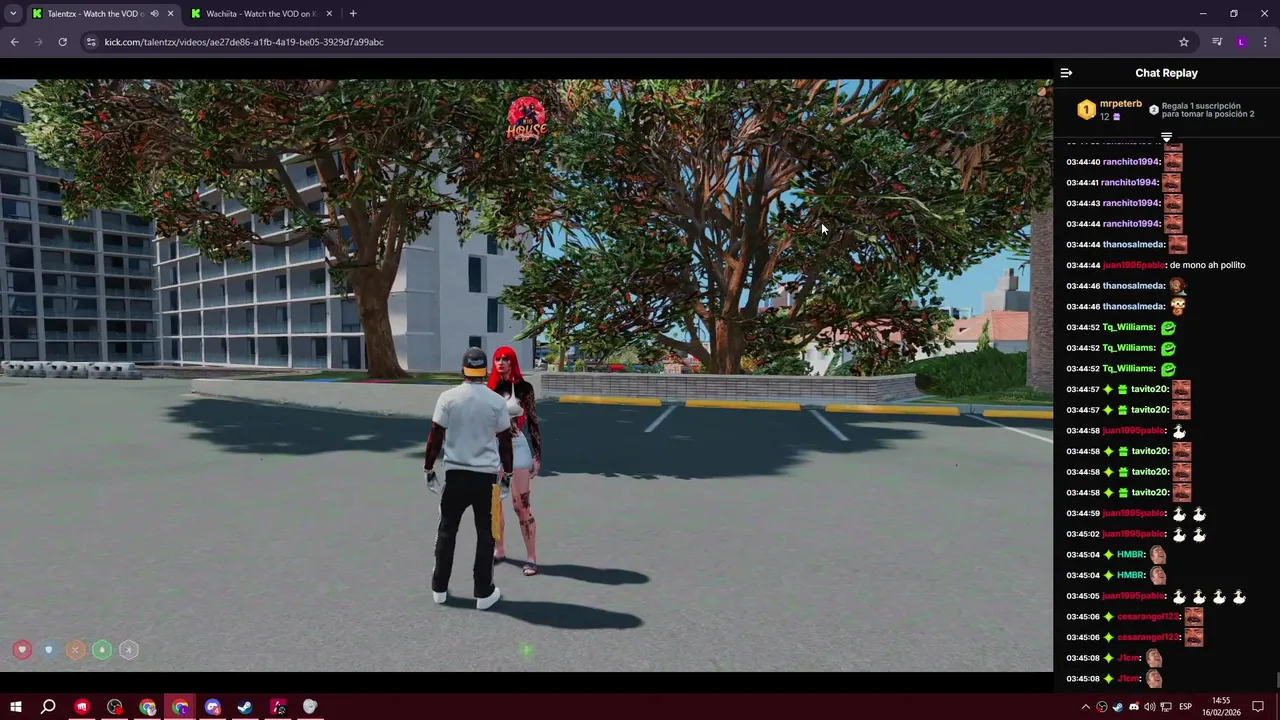The image size is (1280, 720).
Task: Click the gray stress HUD icon
Action: pyautogui.click(x=128, y=650)
